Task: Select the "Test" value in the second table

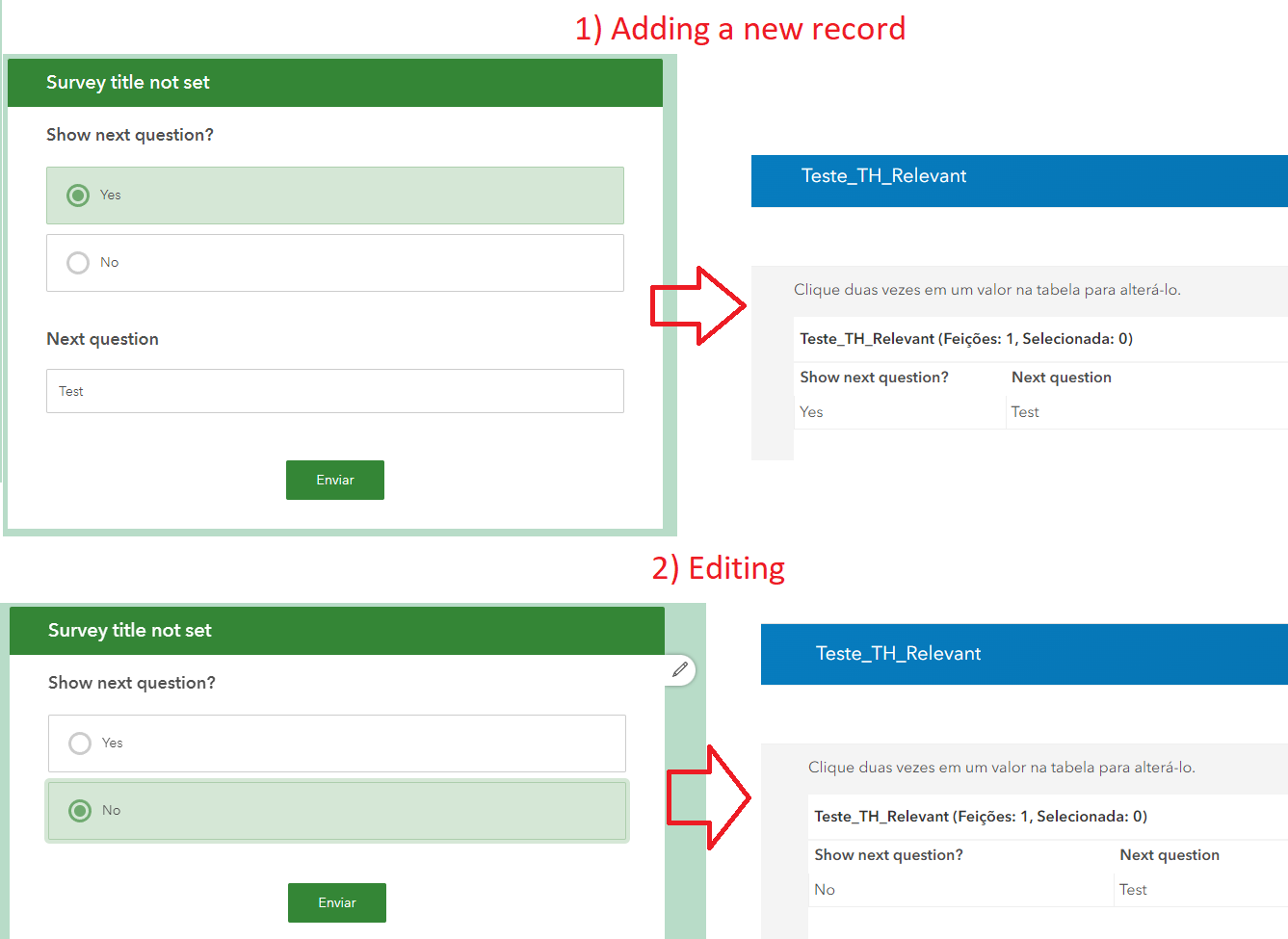Action: [x=1132, y=889]
